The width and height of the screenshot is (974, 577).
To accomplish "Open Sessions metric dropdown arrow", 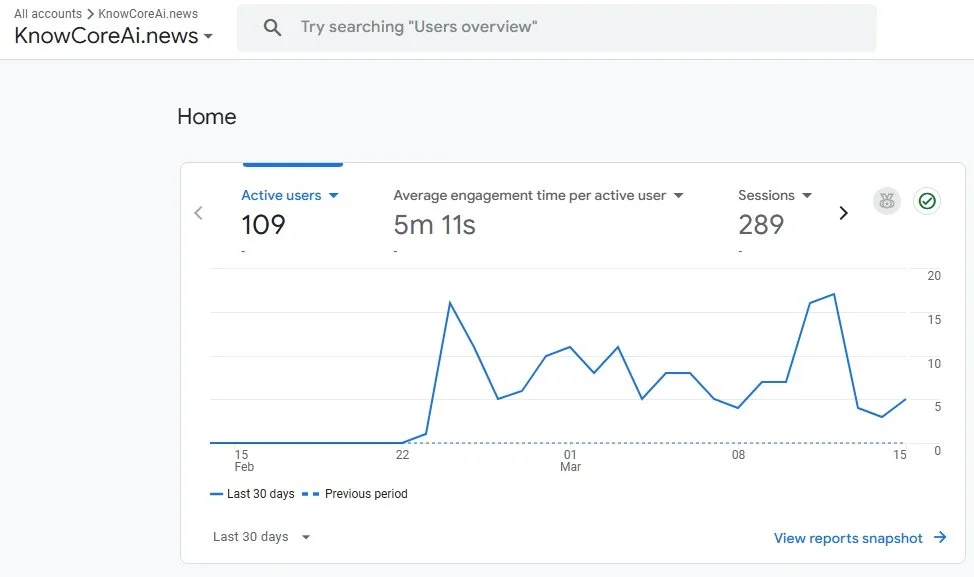I will tap(807, 195).
